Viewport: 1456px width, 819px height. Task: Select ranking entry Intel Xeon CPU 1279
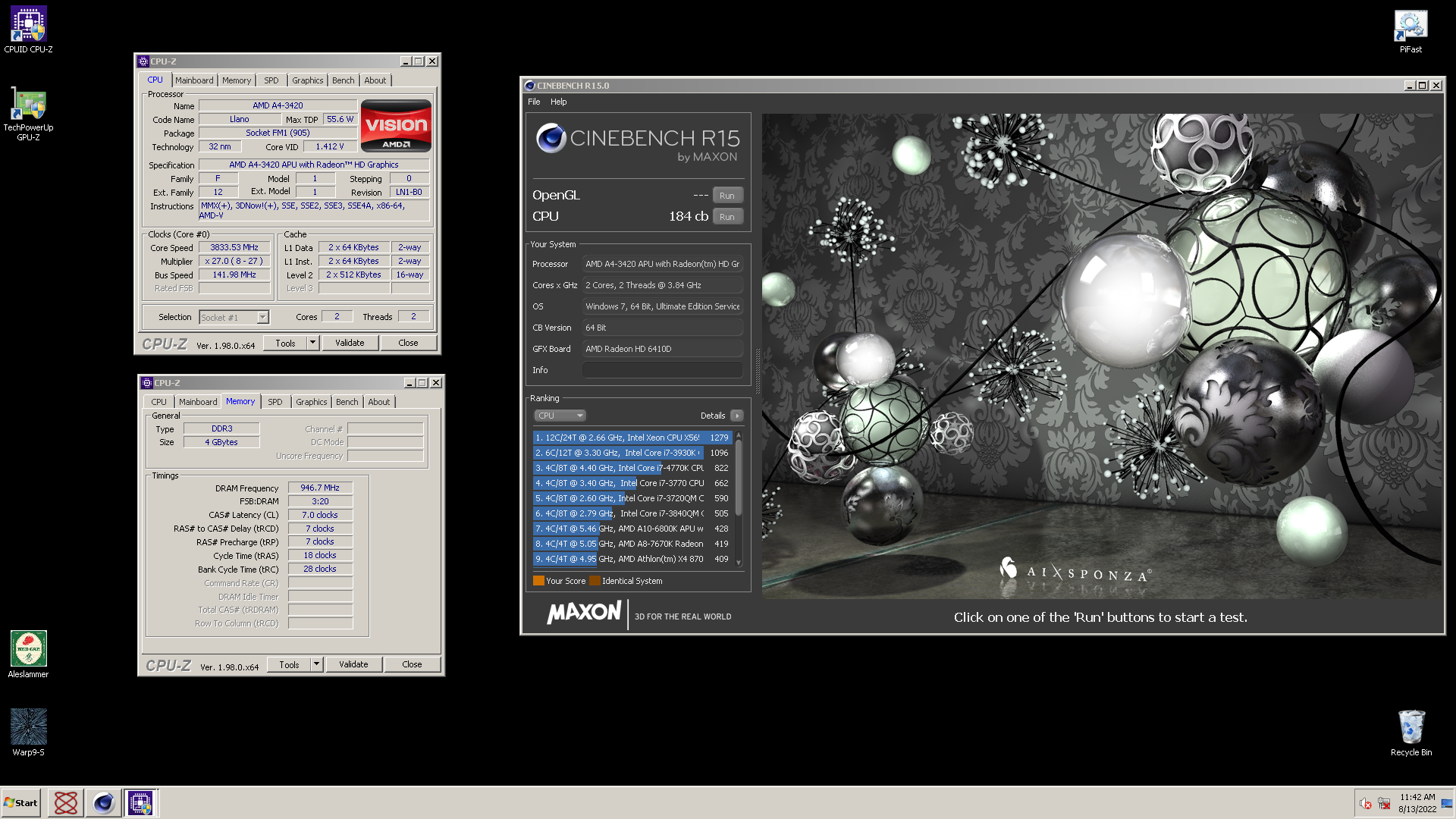[x=632, y=438]
